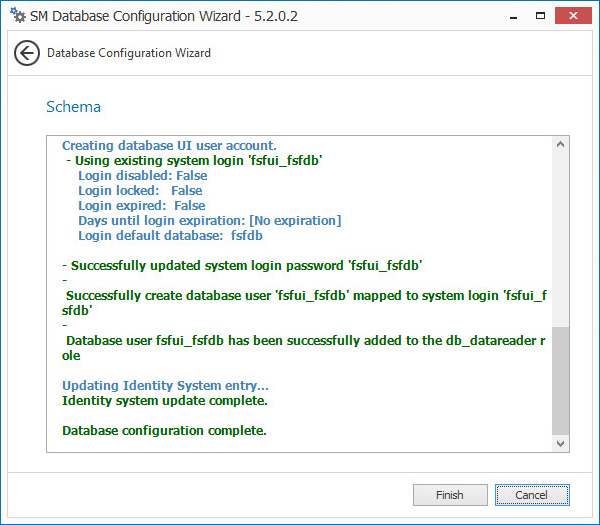
Task: Click the 'Database configuration complete.' log line
Action: 164,431
